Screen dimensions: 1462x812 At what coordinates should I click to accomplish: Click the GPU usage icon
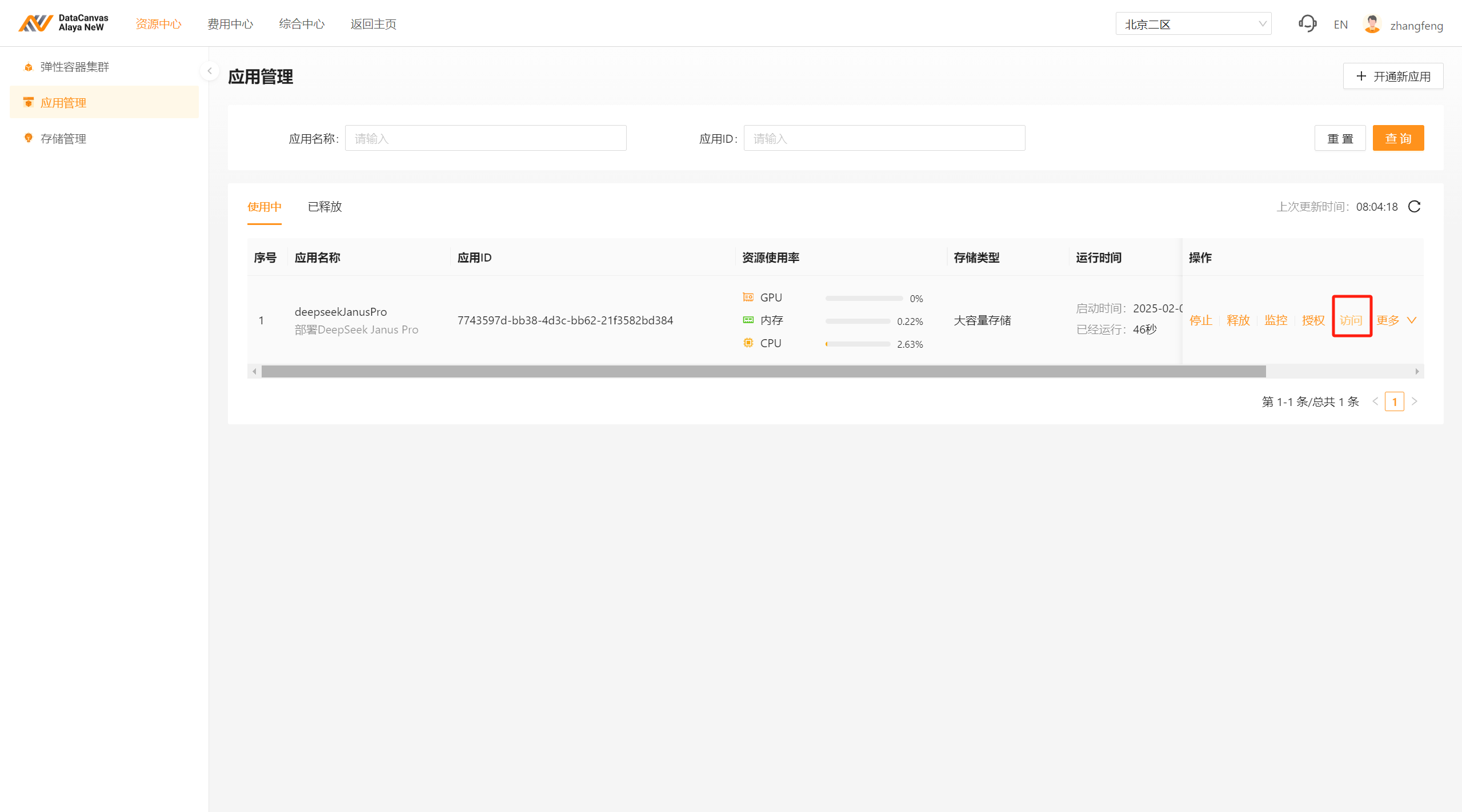pos(748,298)
